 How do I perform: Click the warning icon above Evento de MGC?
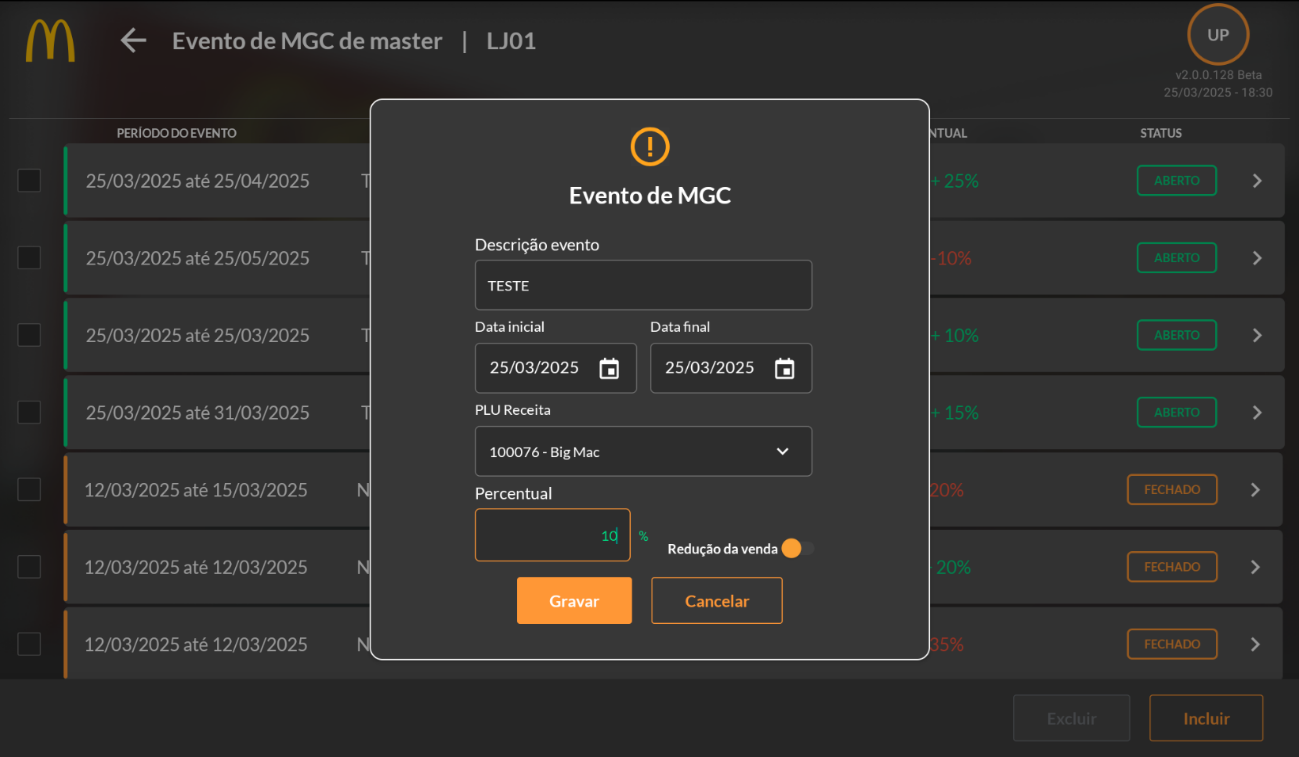click(650, 147)
